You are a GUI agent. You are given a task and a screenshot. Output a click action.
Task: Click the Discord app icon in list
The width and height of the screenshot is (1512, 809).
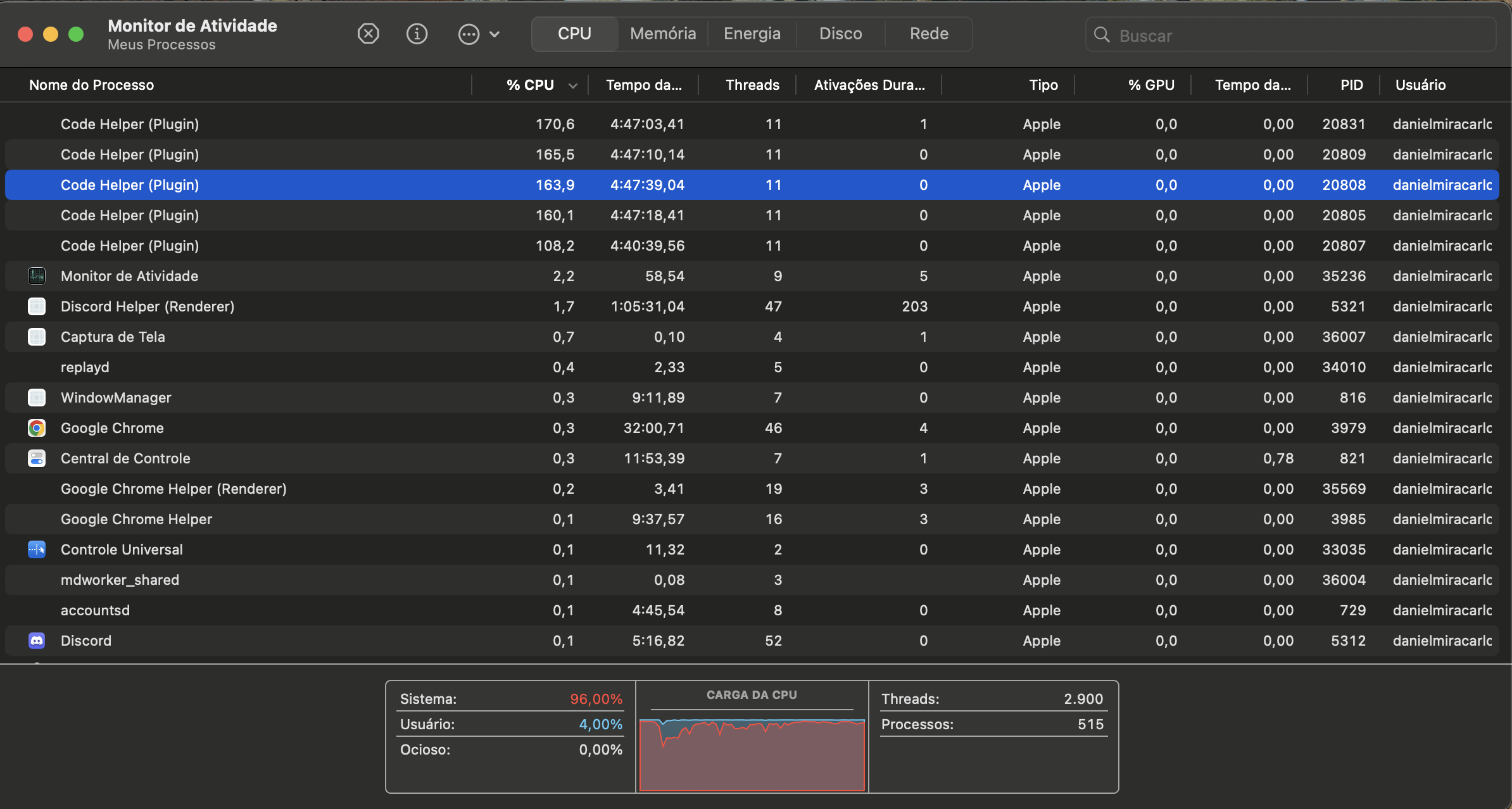click(x=37, y=641)
